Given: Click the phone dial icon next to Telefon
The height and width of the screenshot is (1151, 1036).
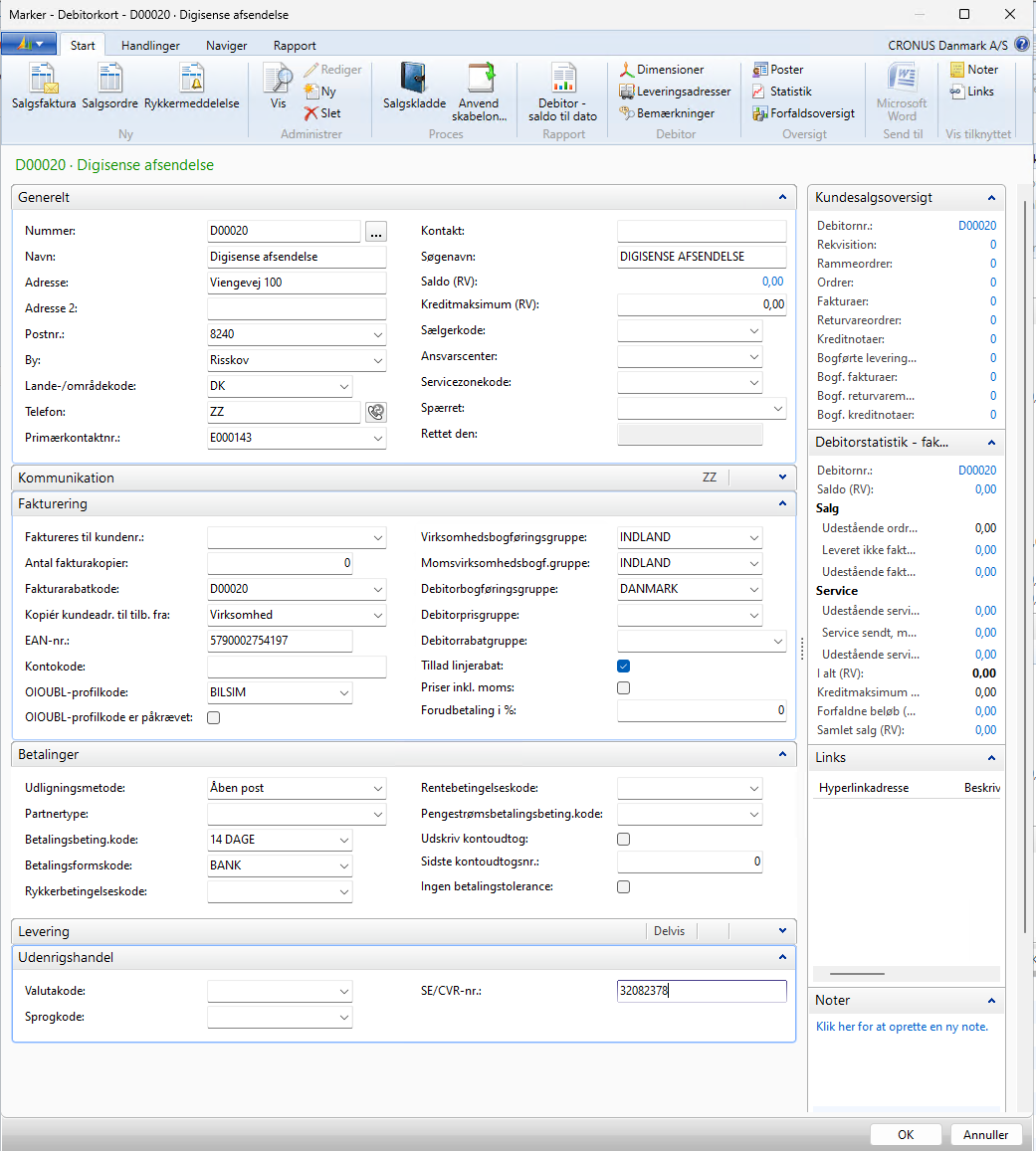Looking at the screenshot, I should coord(376,412).
